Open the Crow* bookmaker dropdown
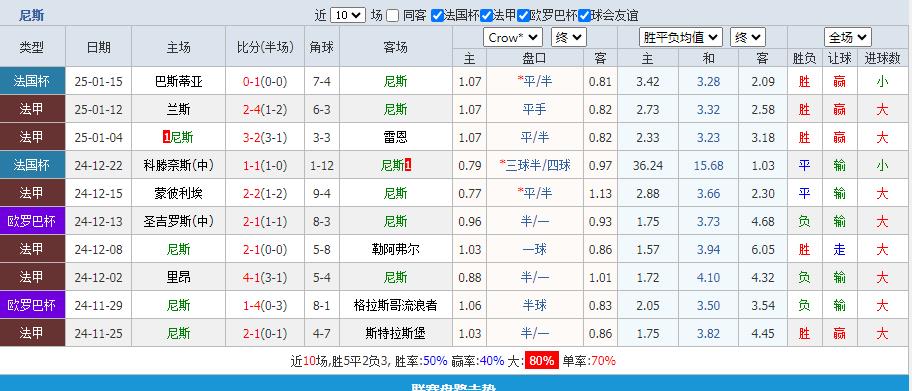The width and height of the screenshot is (912, 391). point(513,38)
